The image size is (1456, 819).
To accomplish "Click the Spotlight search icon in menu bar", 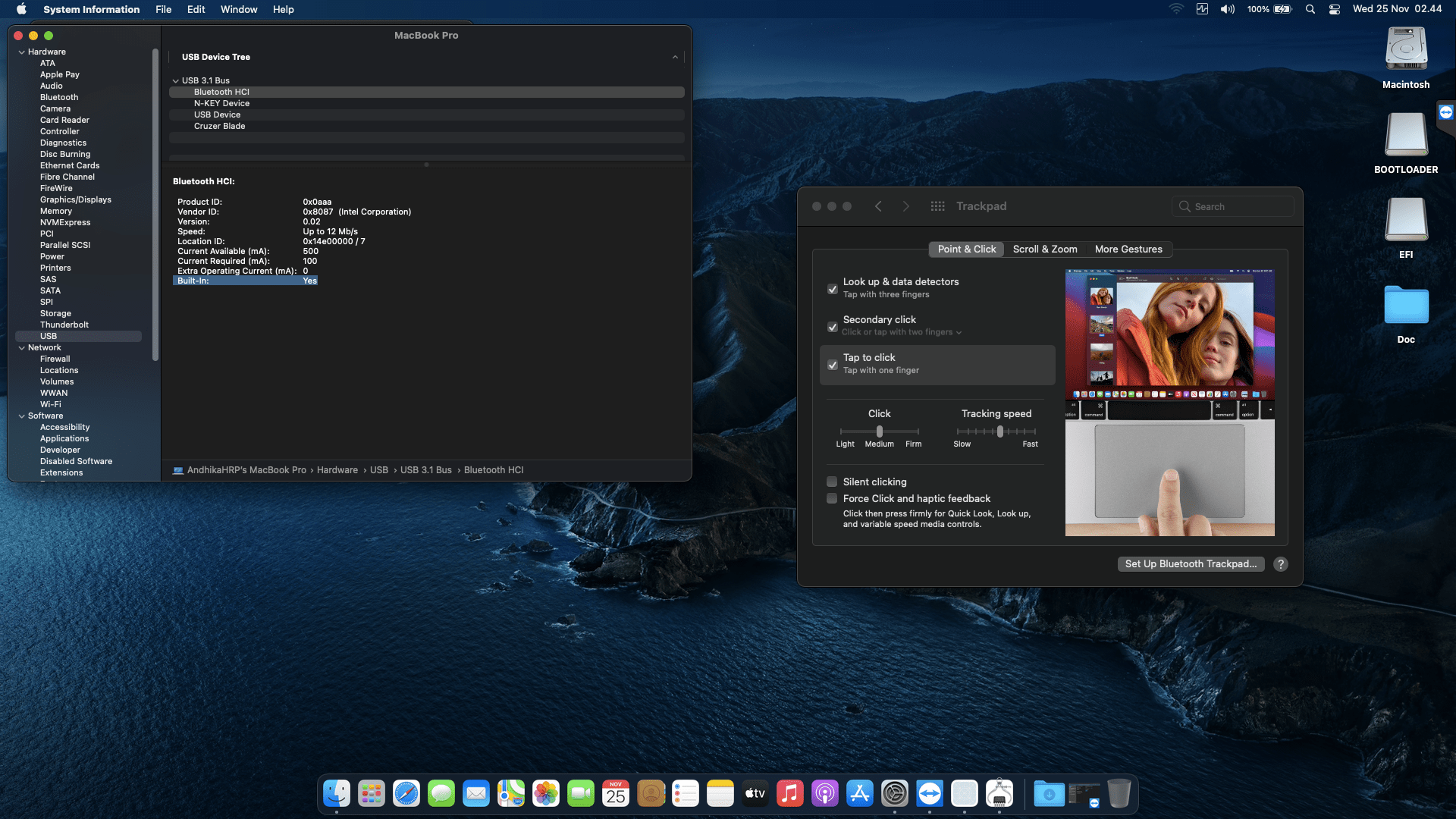I will pyautogui.click(x=1310, y=9).
